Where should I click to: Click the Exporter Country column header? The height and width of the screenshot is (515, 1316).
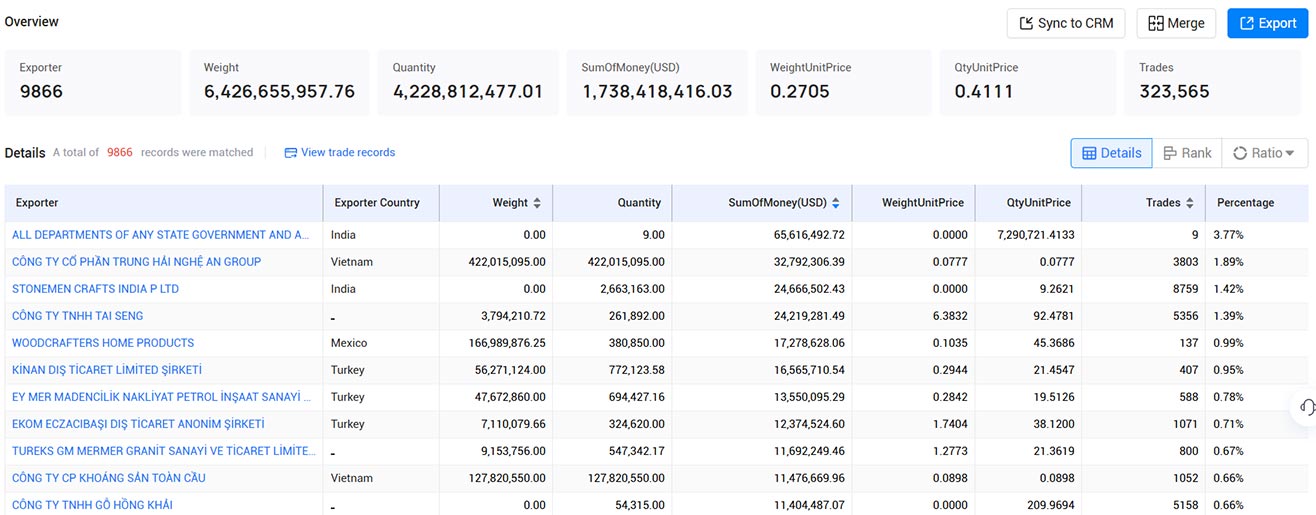point(381,203)
